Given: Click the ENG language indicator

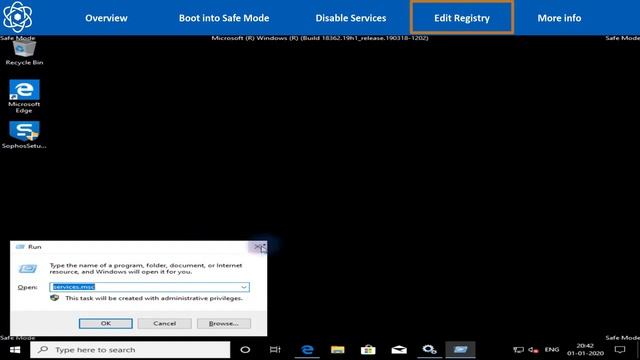Looking at the screenshot, I should 552,350.
